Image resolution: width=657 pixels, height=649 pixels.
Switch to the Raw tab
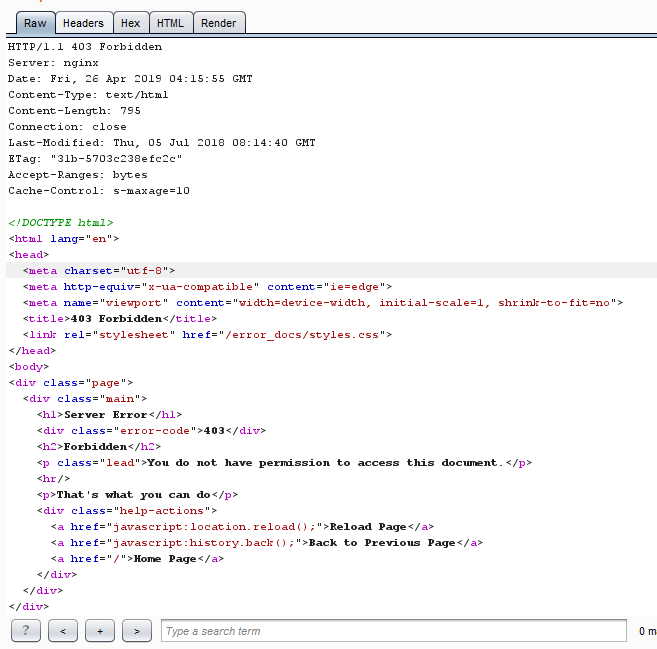point(35,23)
